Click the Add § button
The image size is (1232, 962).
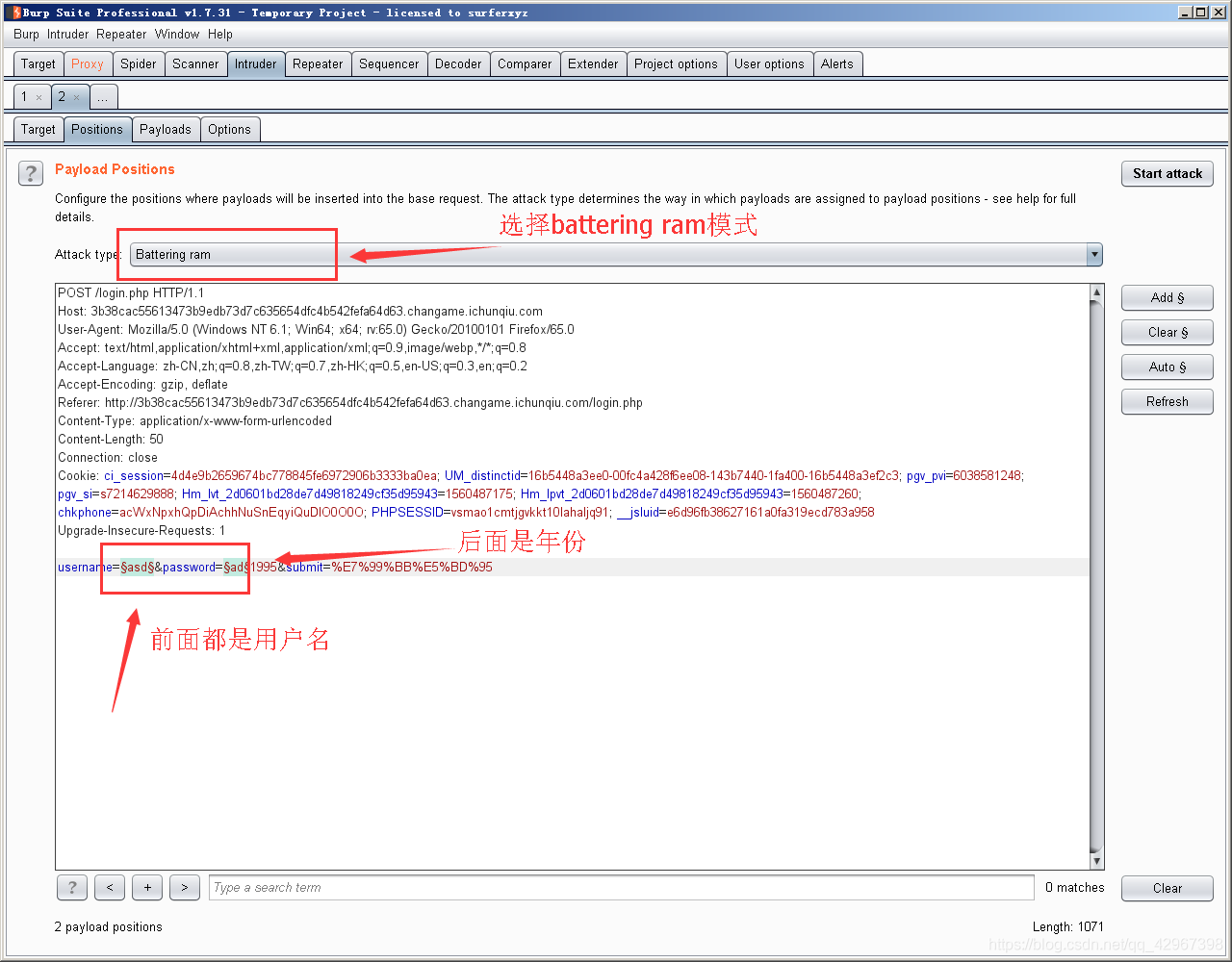click(1168, 298)
